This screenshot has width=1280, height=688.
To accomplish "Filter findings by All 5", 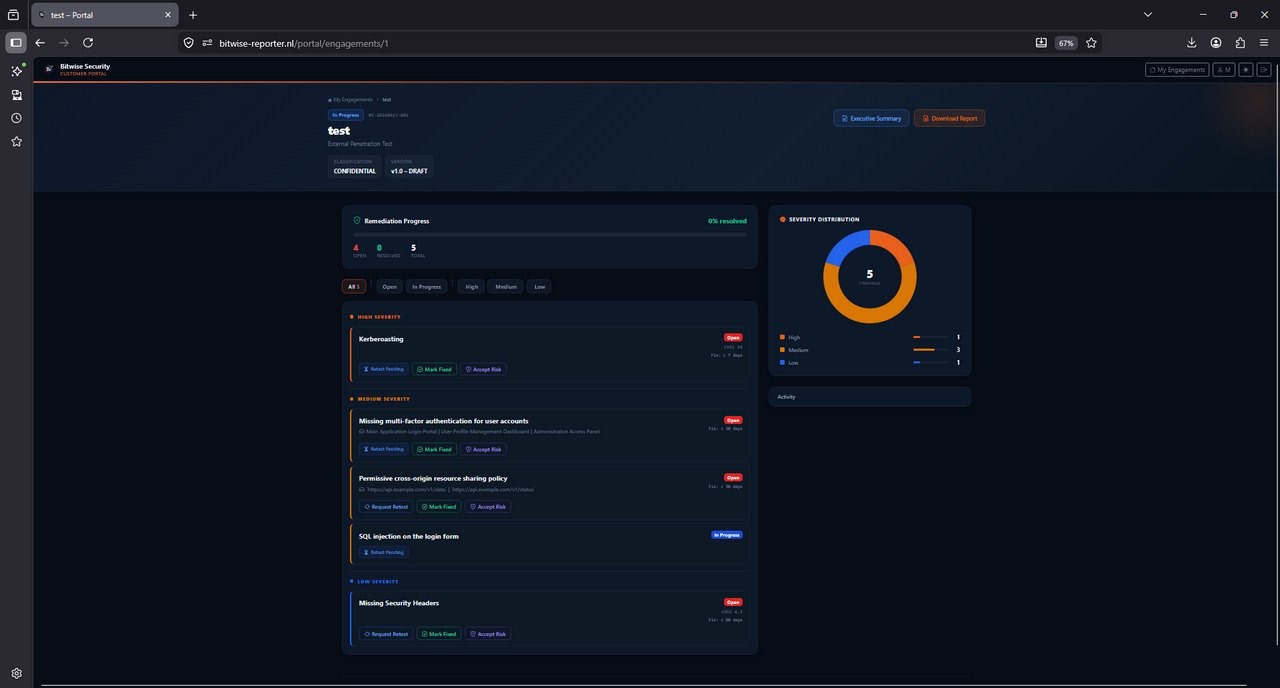I will click(354, 287).
